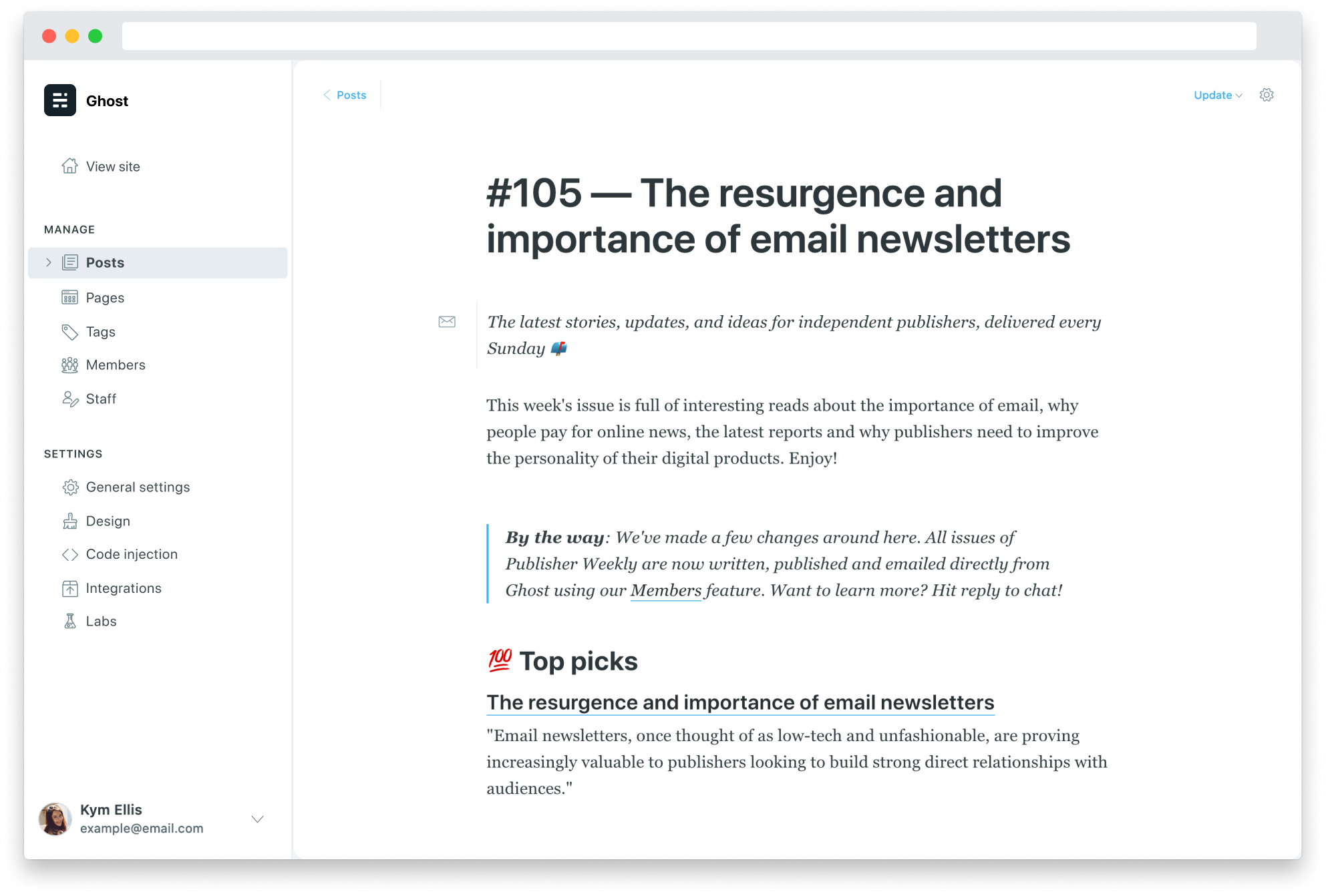The height and width of the screenshot is (896, 1326).
Task: Click the Staff pencil-person icon
Action: [69, 399]
